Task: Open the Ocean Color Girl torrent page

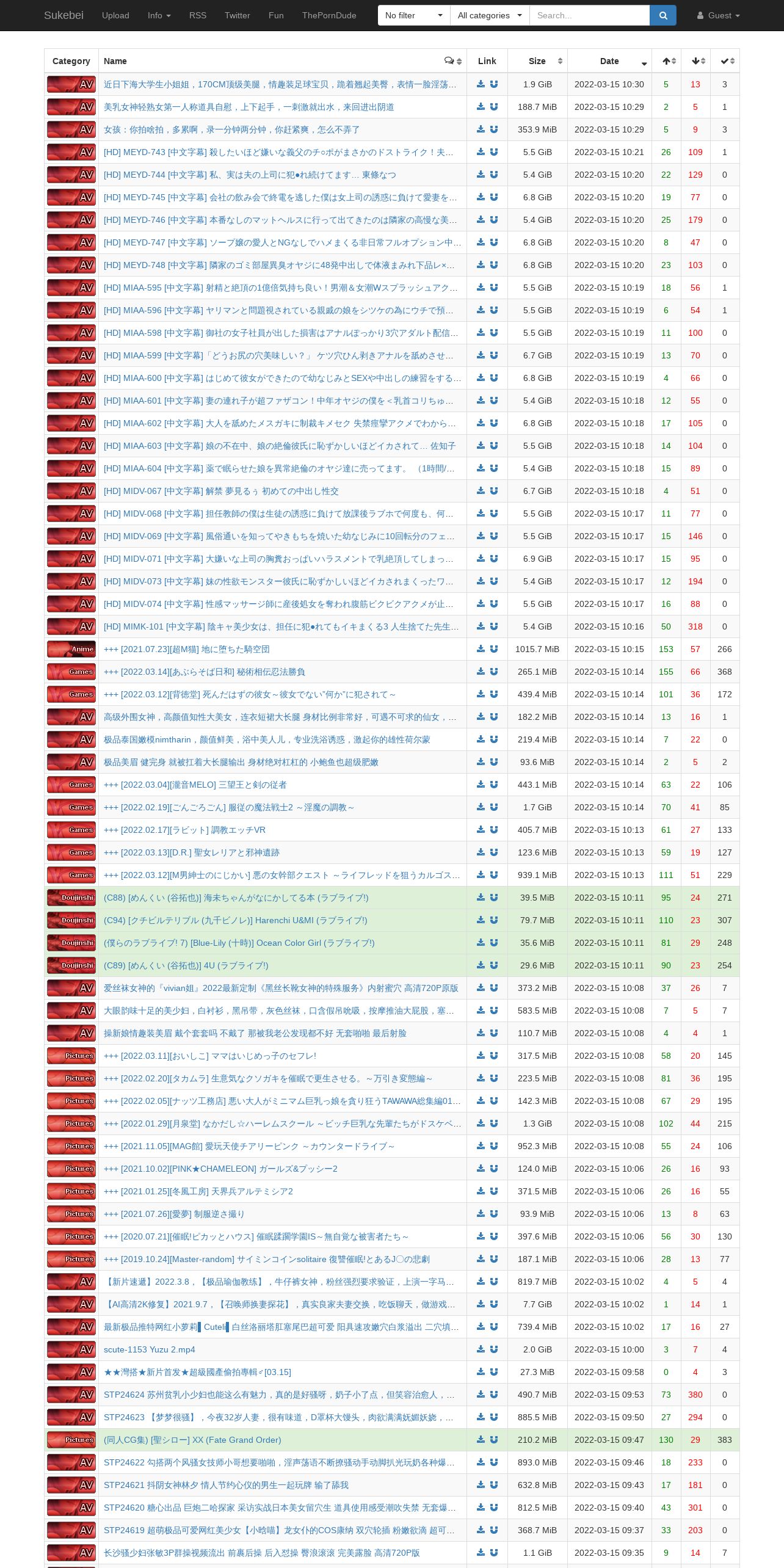Action: coord(239,943)
